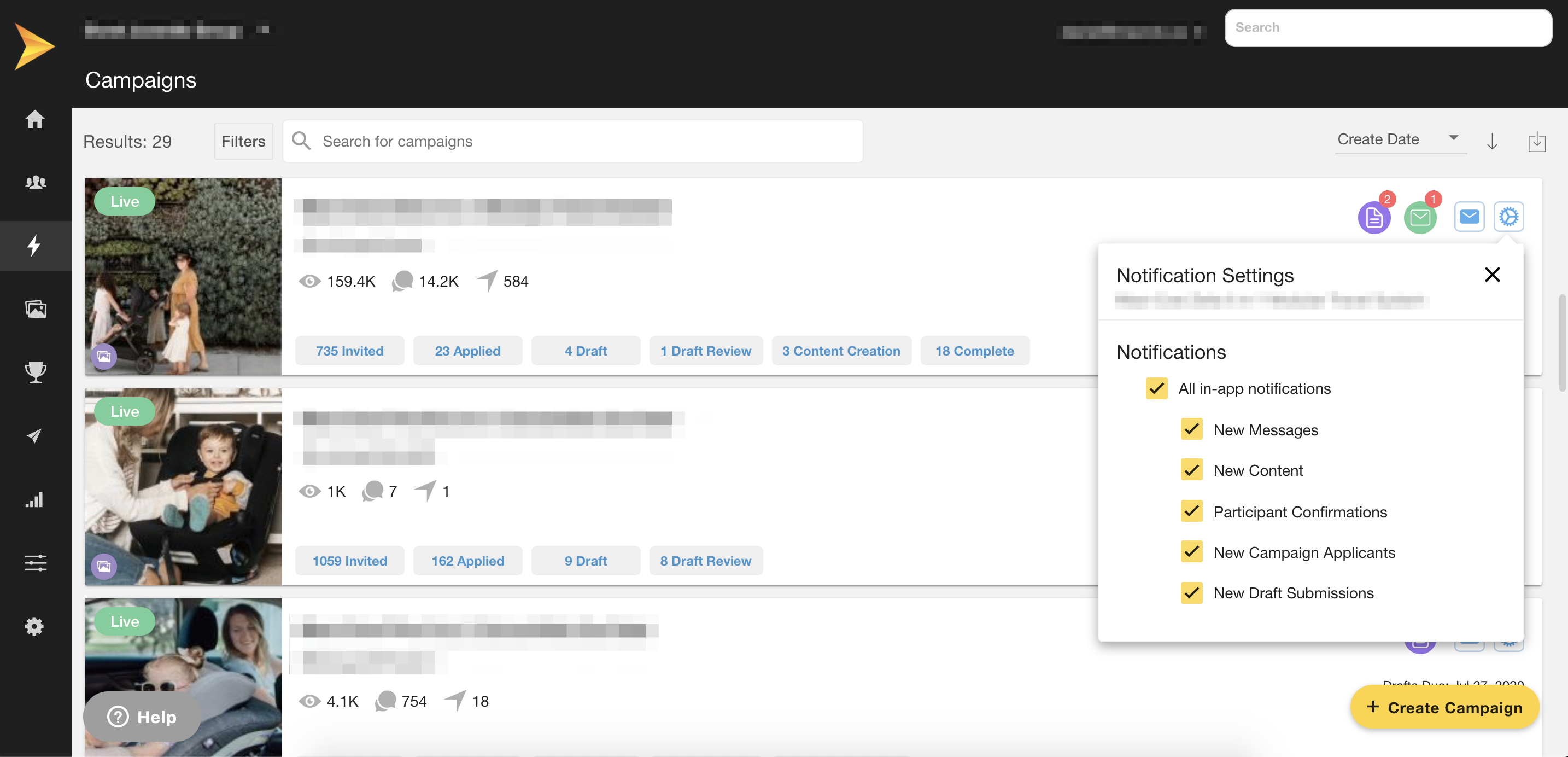
Task: Select the 1059 Invited stage
Action: click(x=349, y=561)
